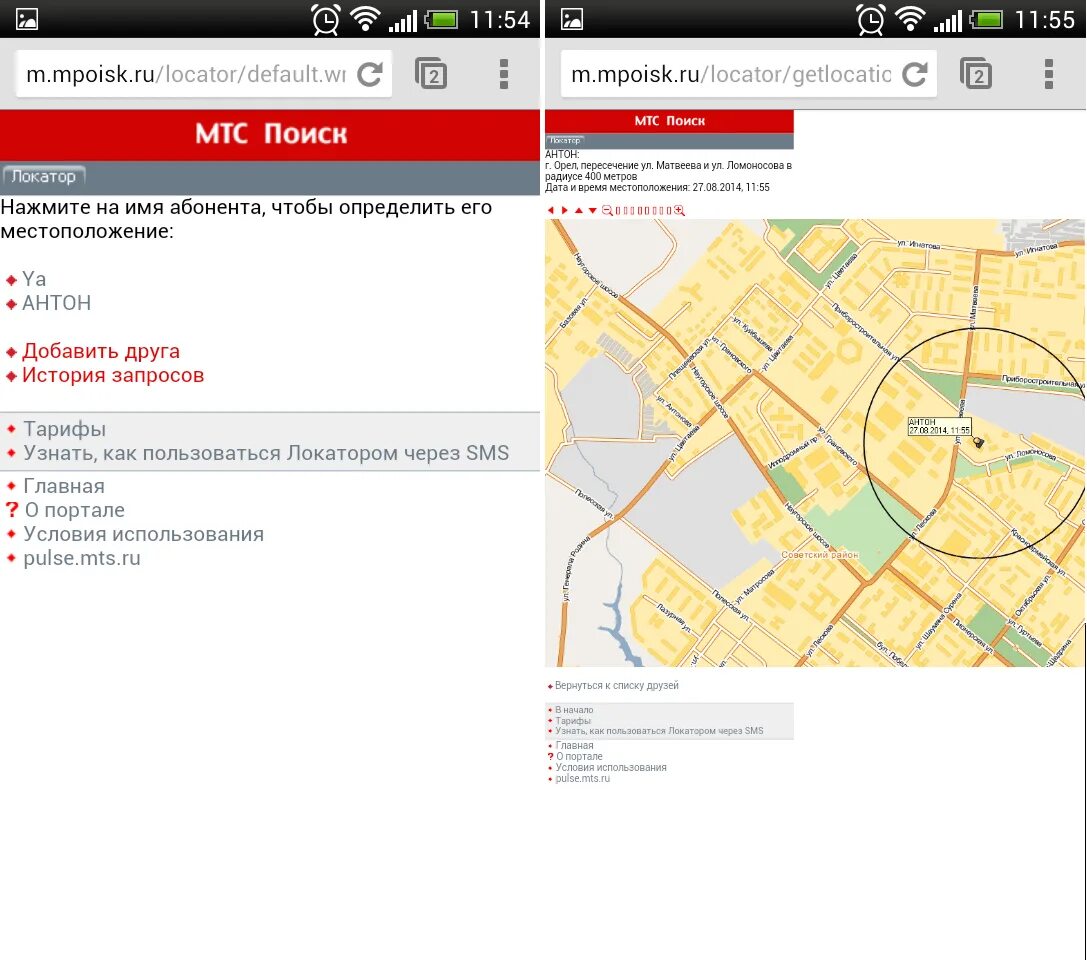Focus left address bar m.mpoisk.ru/locator/default
Screen dimensions: 1087x960
[x=186, y=73]
